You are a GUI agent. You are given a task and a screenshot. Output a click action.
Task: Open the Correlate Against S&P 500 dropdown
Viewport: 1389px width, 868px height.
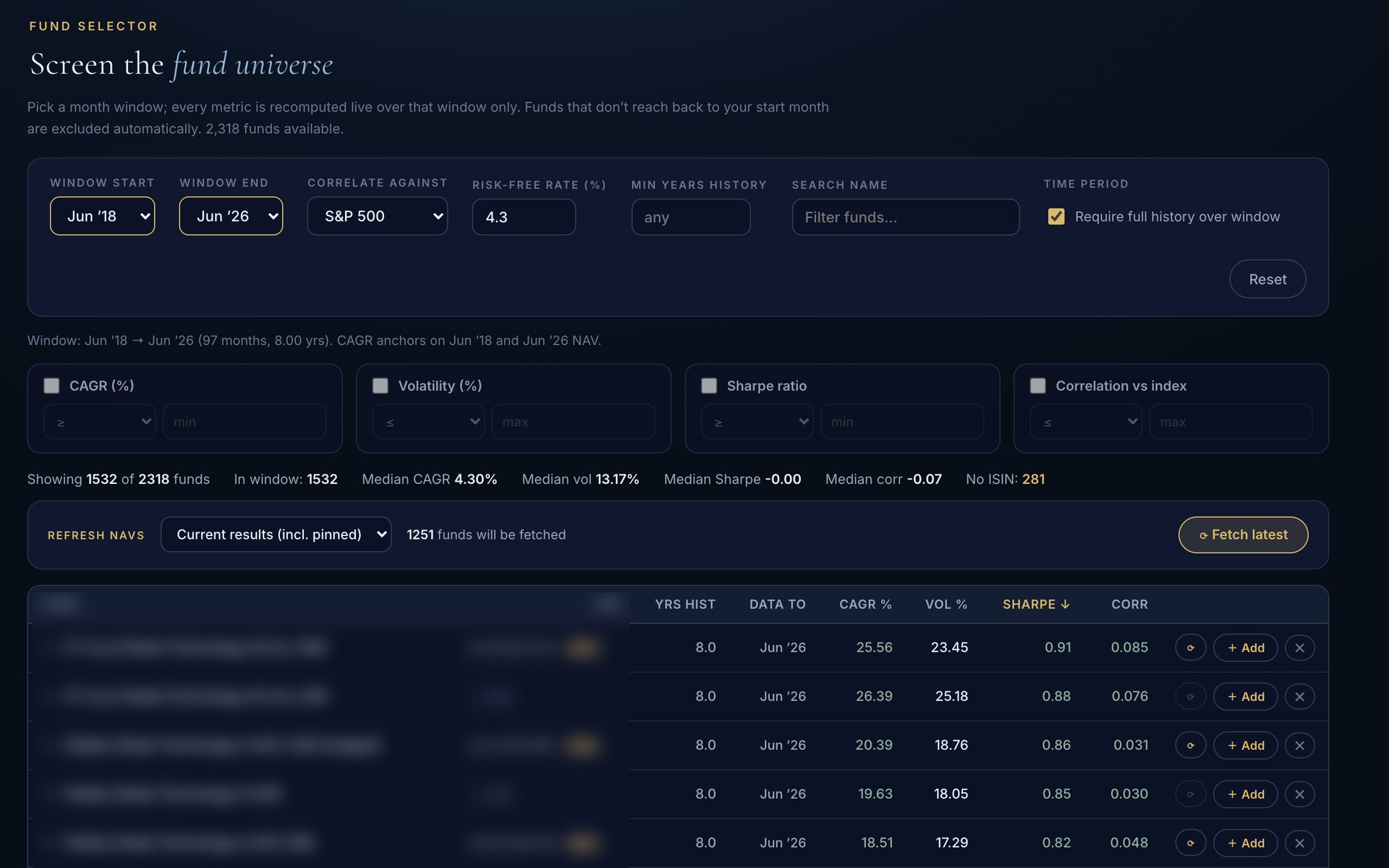tap(378, 216)
